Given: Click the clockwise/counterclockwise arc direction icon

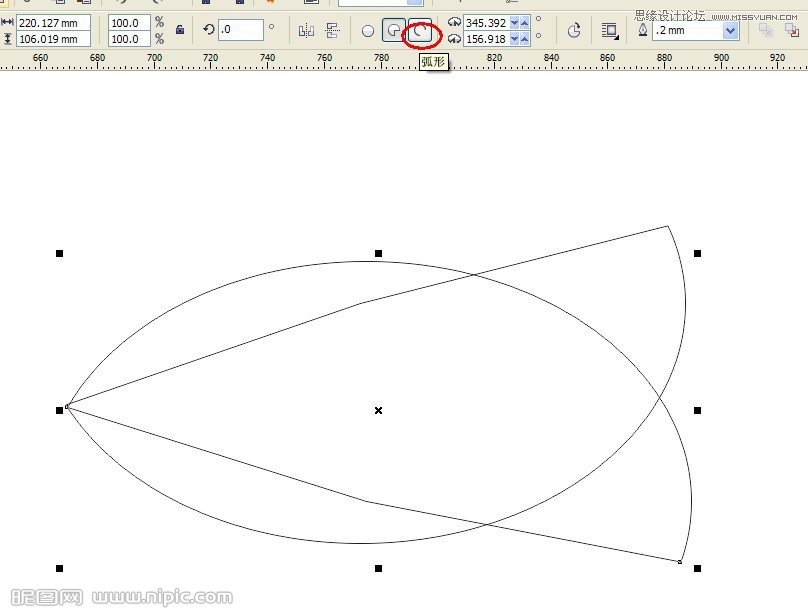Looking at the screenshot, I should click(574, 31).
